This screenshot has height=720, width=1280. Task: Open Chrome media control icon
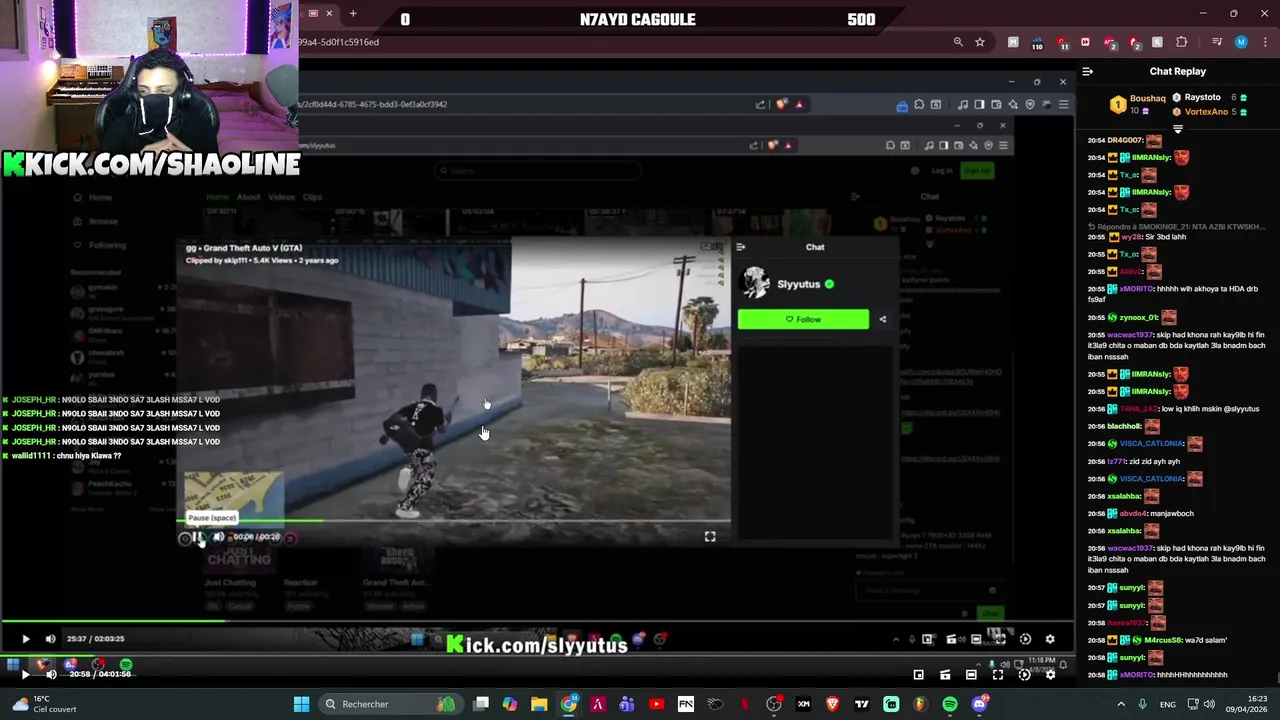tap(1217, 42)
